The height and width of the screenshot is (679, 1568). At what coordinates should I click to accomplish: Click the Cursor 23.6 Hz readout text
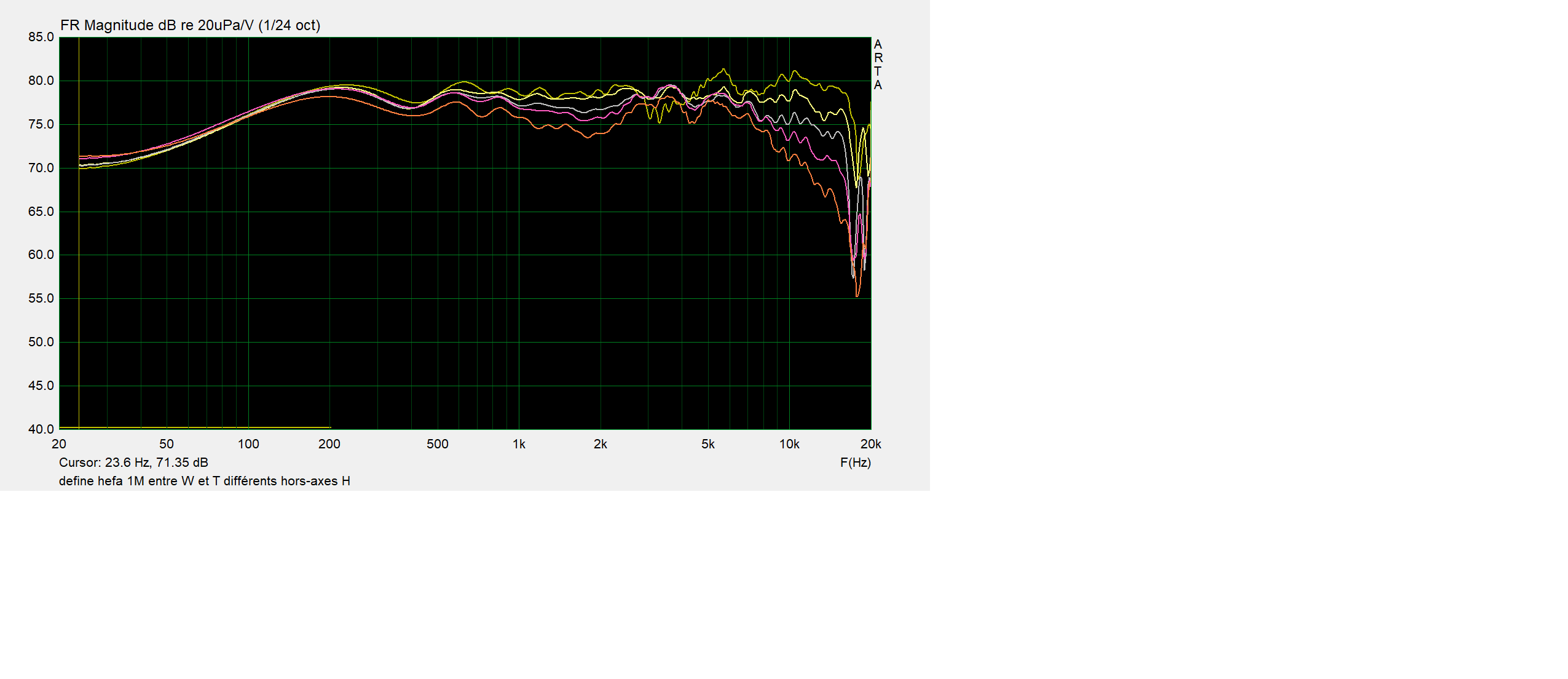point(133,463)
